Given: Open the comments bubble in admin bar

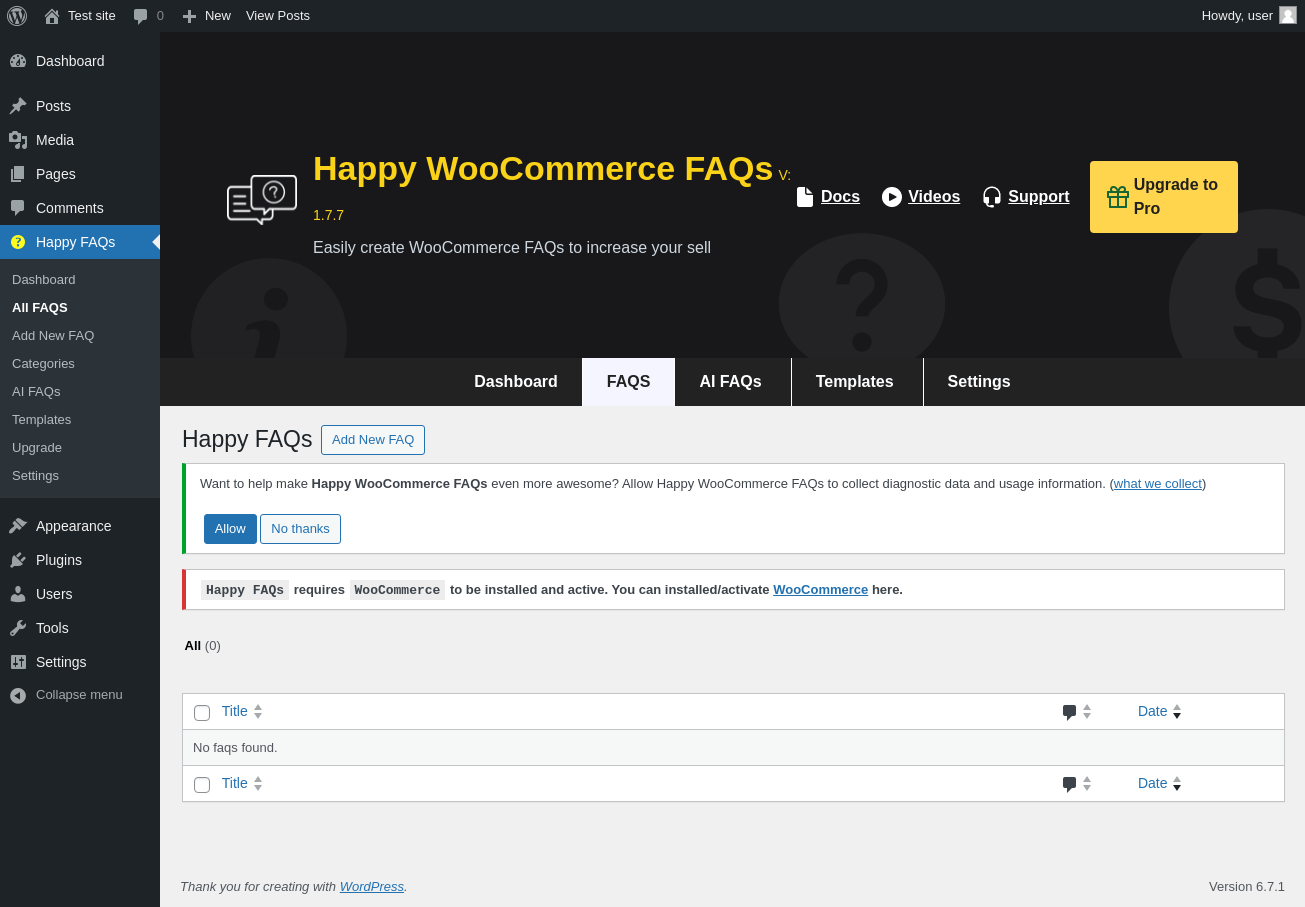Looking at the screenshot, I should coord(140,16).
